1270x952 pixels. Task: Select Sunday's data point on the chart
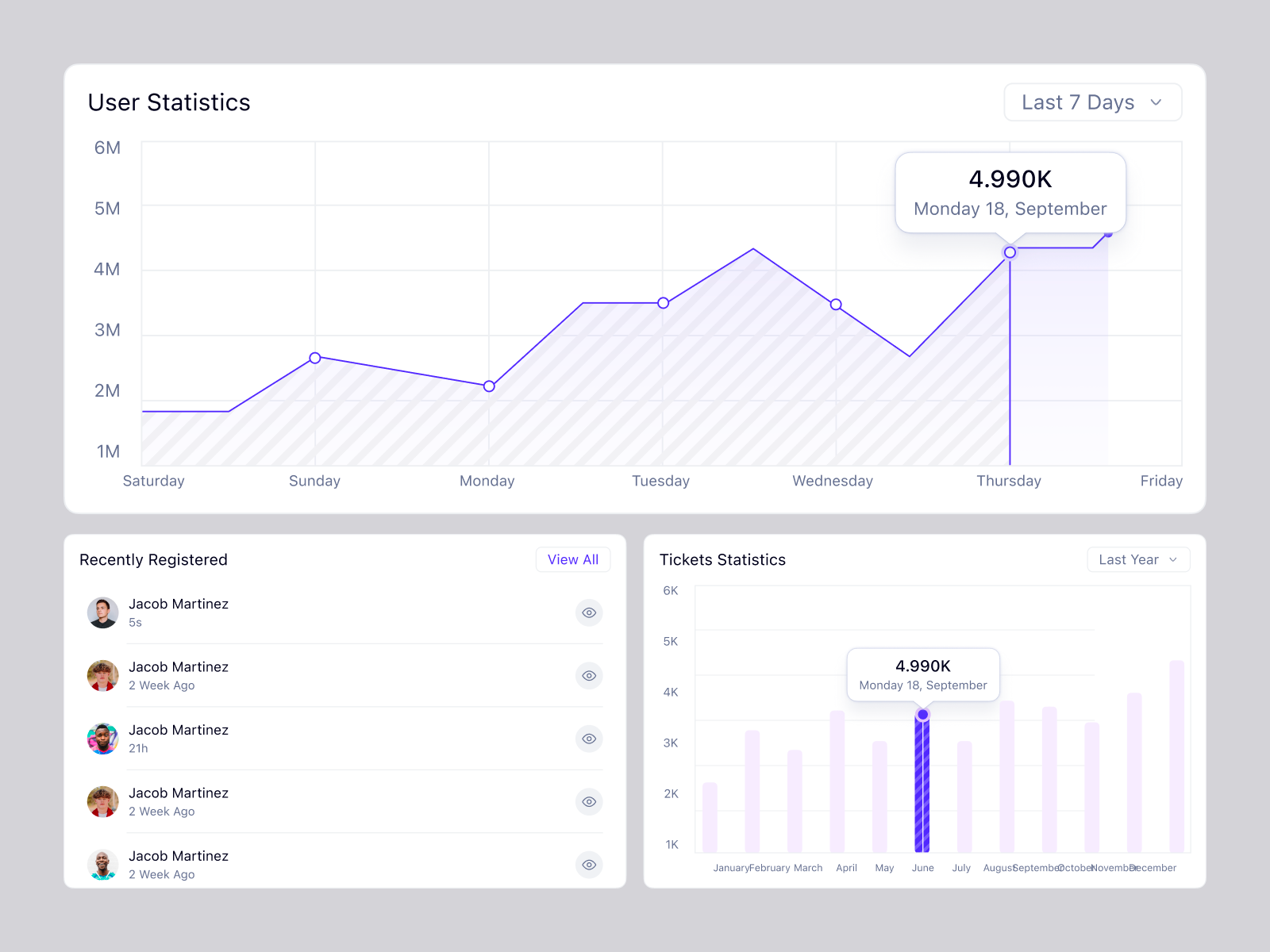[x=314, y=358]
